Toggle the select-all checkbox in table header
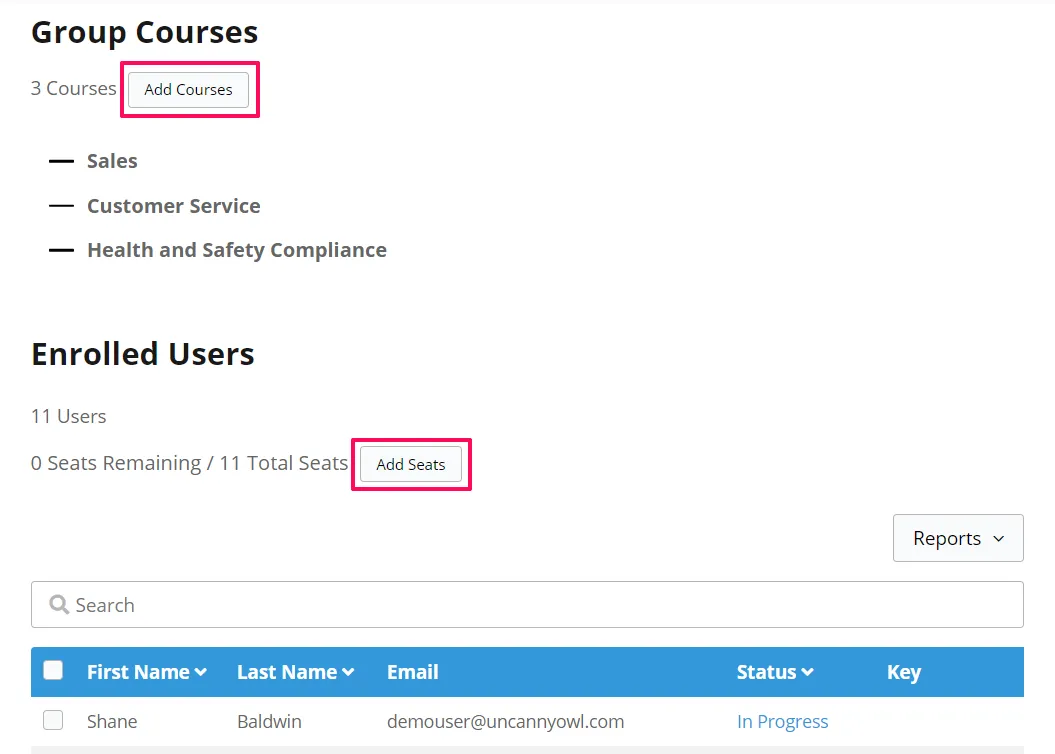Screen dimensions: 1055x754 click(x=53, y=671)
